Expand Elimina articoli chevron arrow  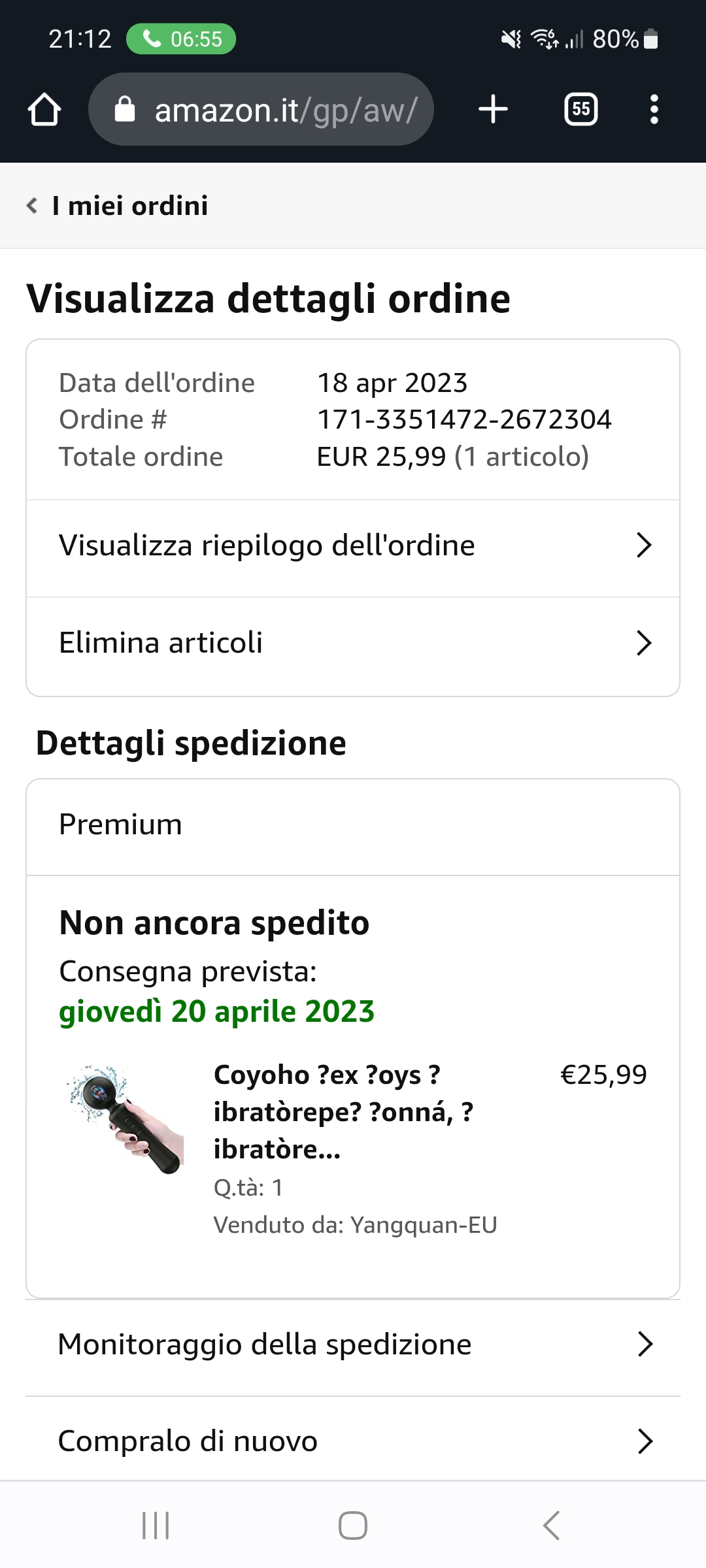pos(644,644)
